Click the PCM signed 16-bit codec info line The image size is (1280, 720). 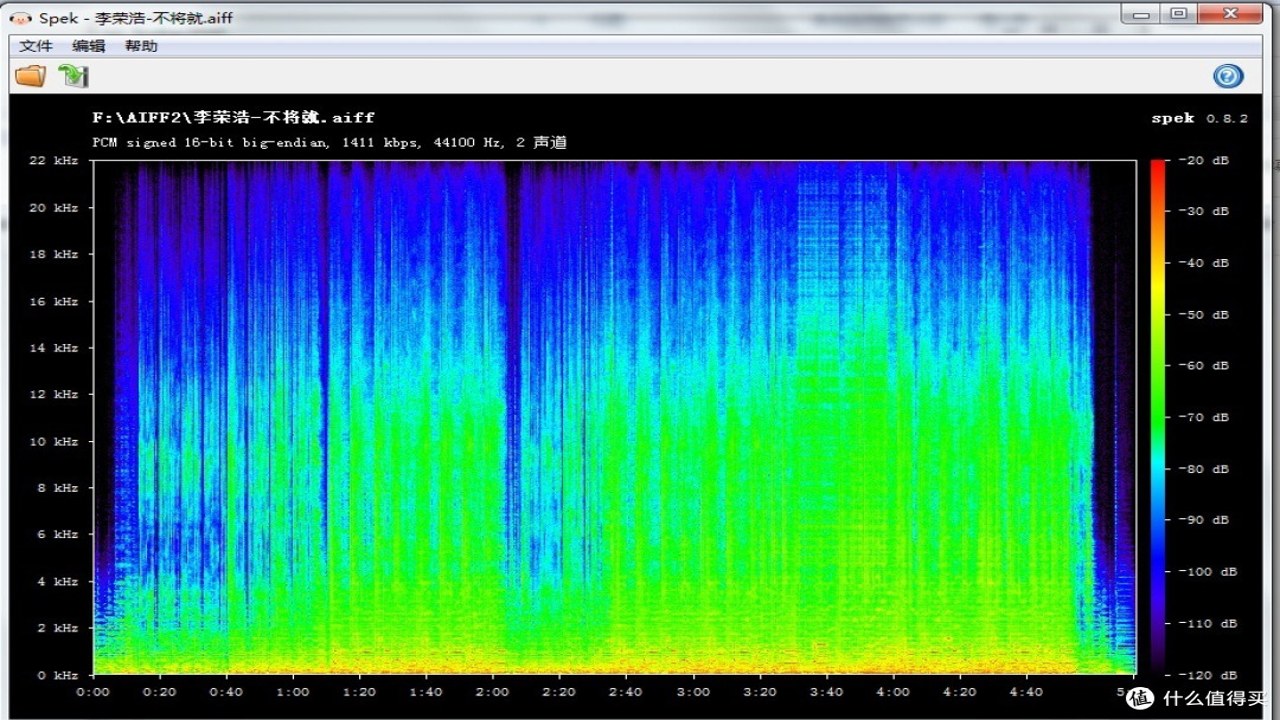coord(330,143)
